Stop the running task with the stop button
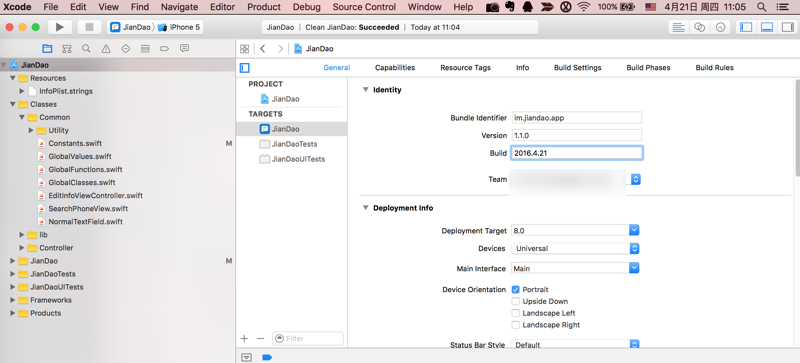 click(89, 27)
